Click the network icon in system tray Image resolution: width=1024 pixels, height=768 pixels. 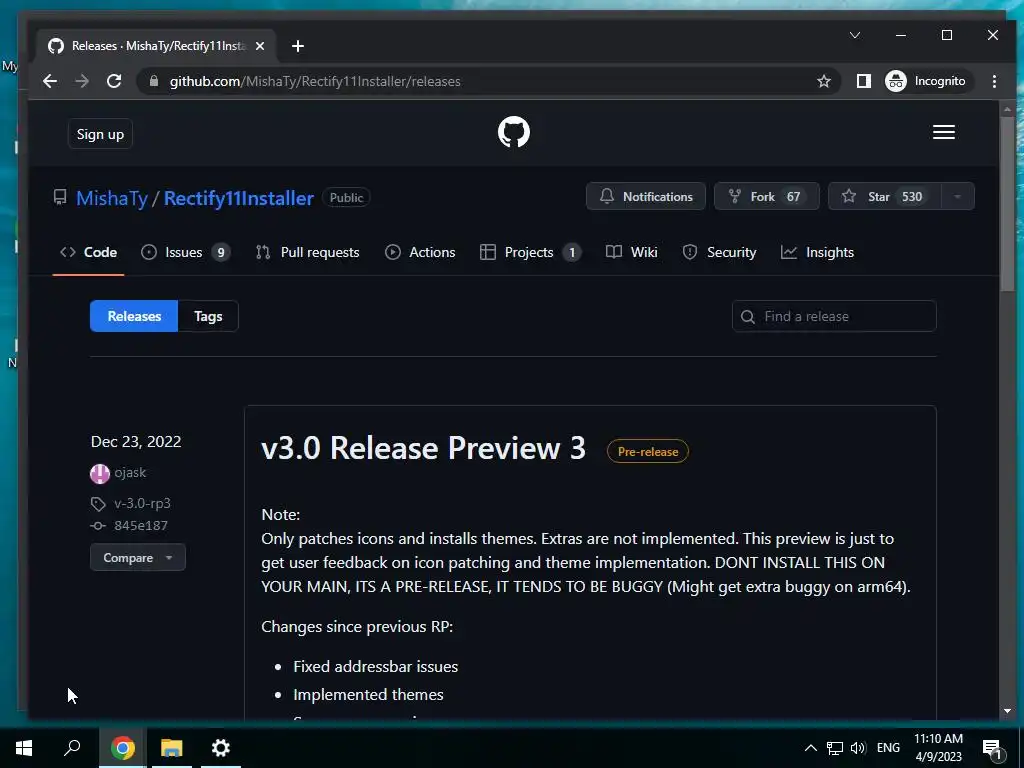coord(835,748)
